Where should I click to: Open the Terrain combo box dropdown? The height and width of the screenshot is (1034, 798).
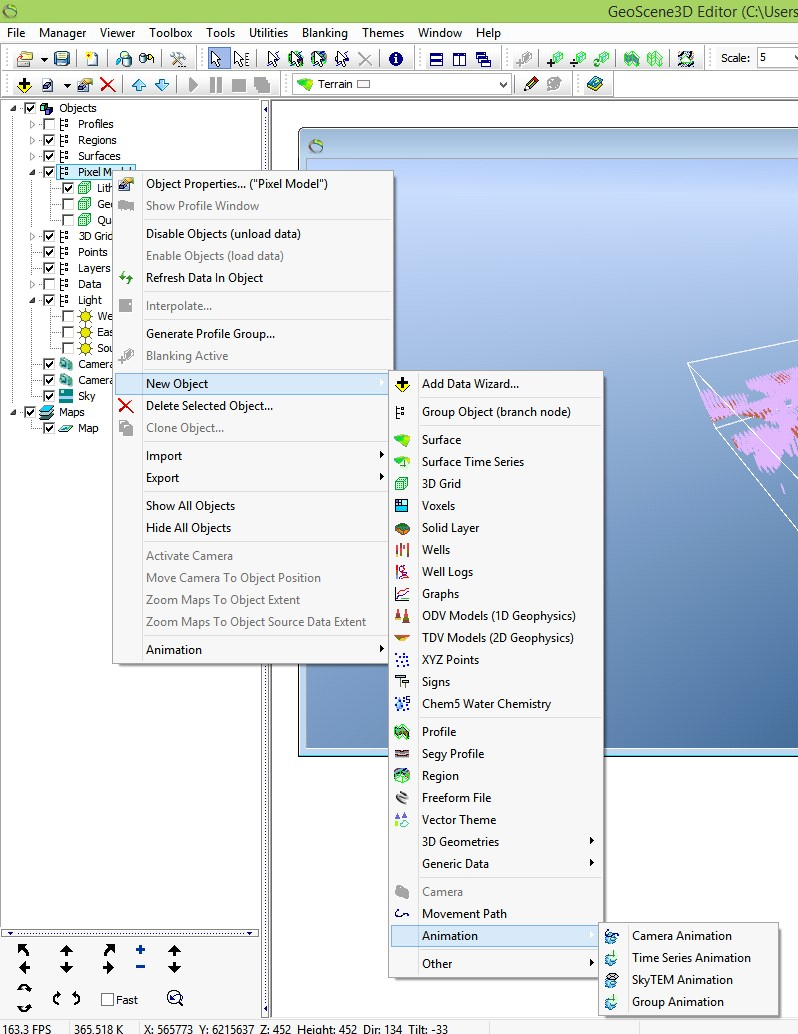click(503, 84)
